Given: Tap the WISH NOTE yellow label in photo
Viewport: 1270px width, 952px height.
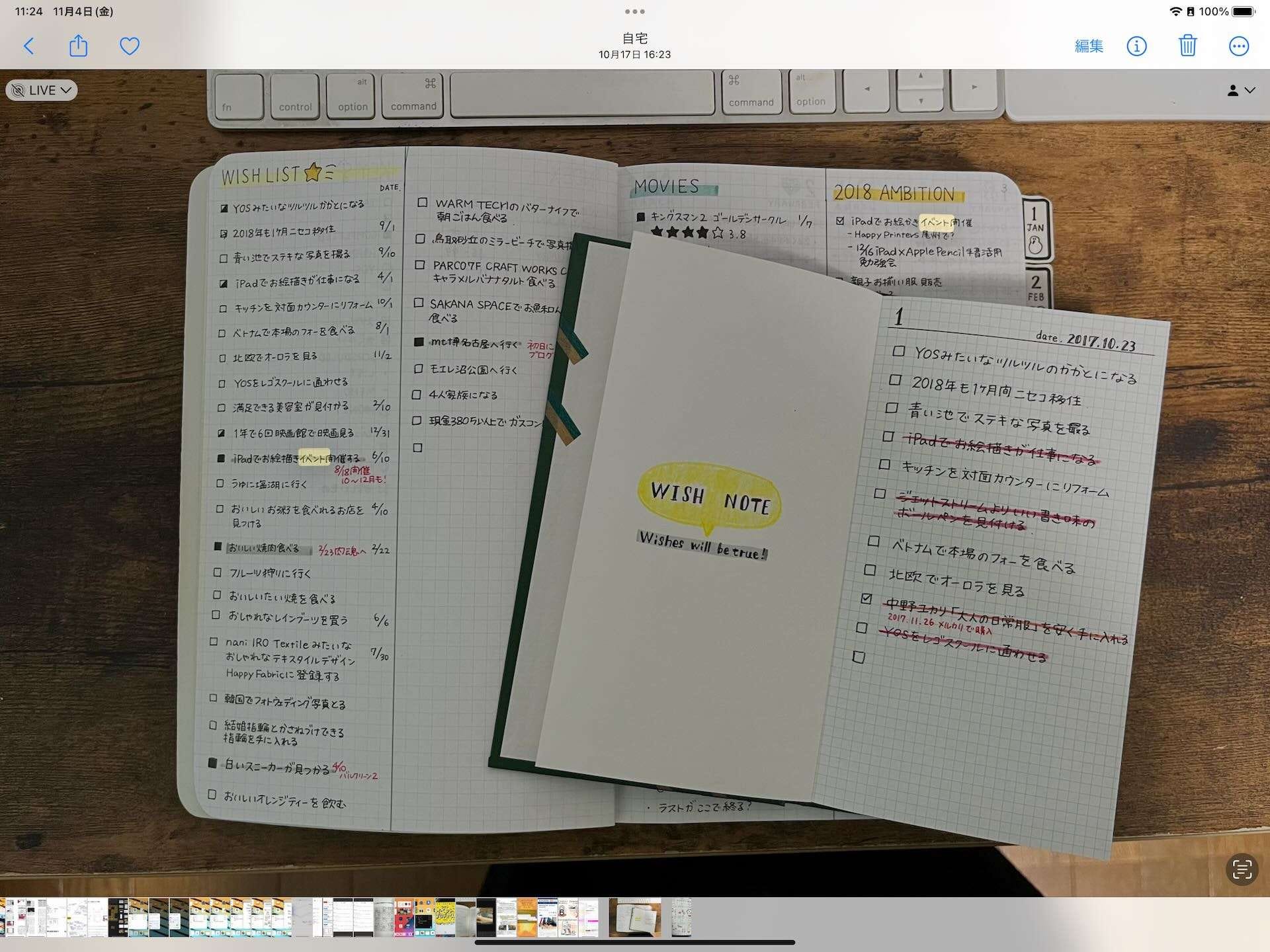Looking at the screenshot, I should click(x=710, y=498).
